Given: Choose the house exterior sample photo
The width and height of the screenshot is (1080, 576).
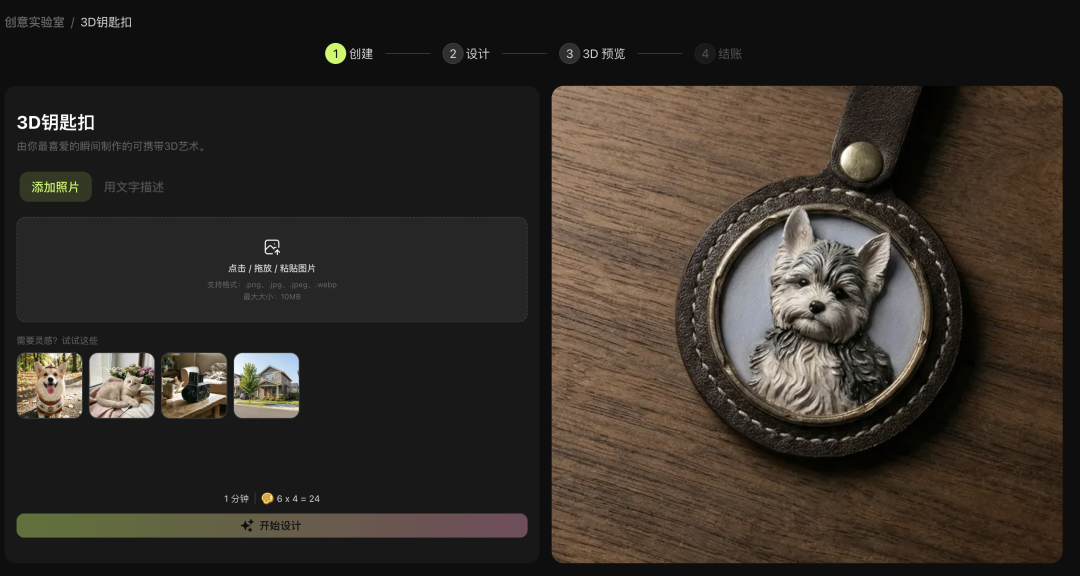Looking at the screenshot, I should click(x=267, y=385).
